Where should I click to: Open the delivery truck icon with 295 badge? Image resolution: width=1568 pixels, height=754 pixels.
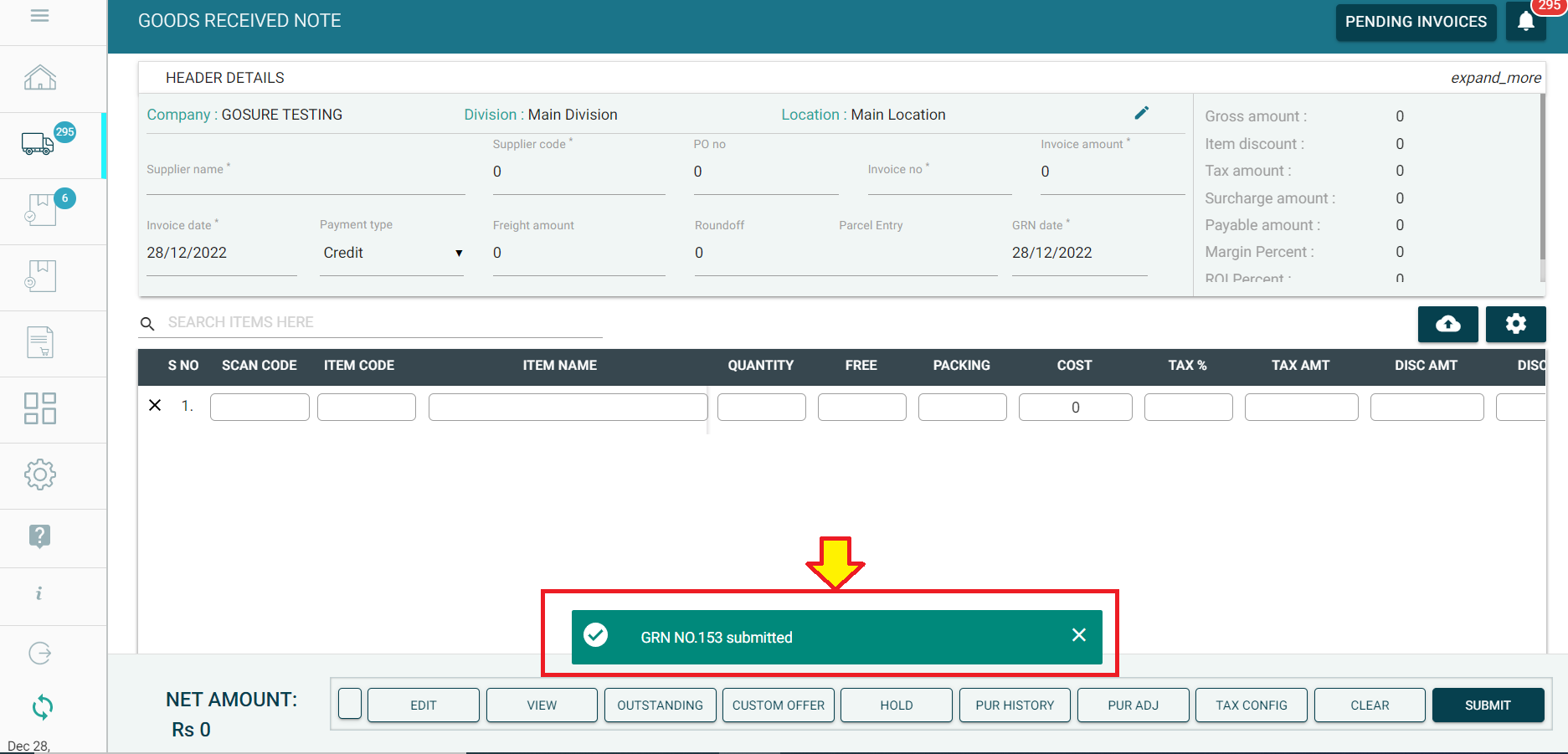(x=38, y=144)
